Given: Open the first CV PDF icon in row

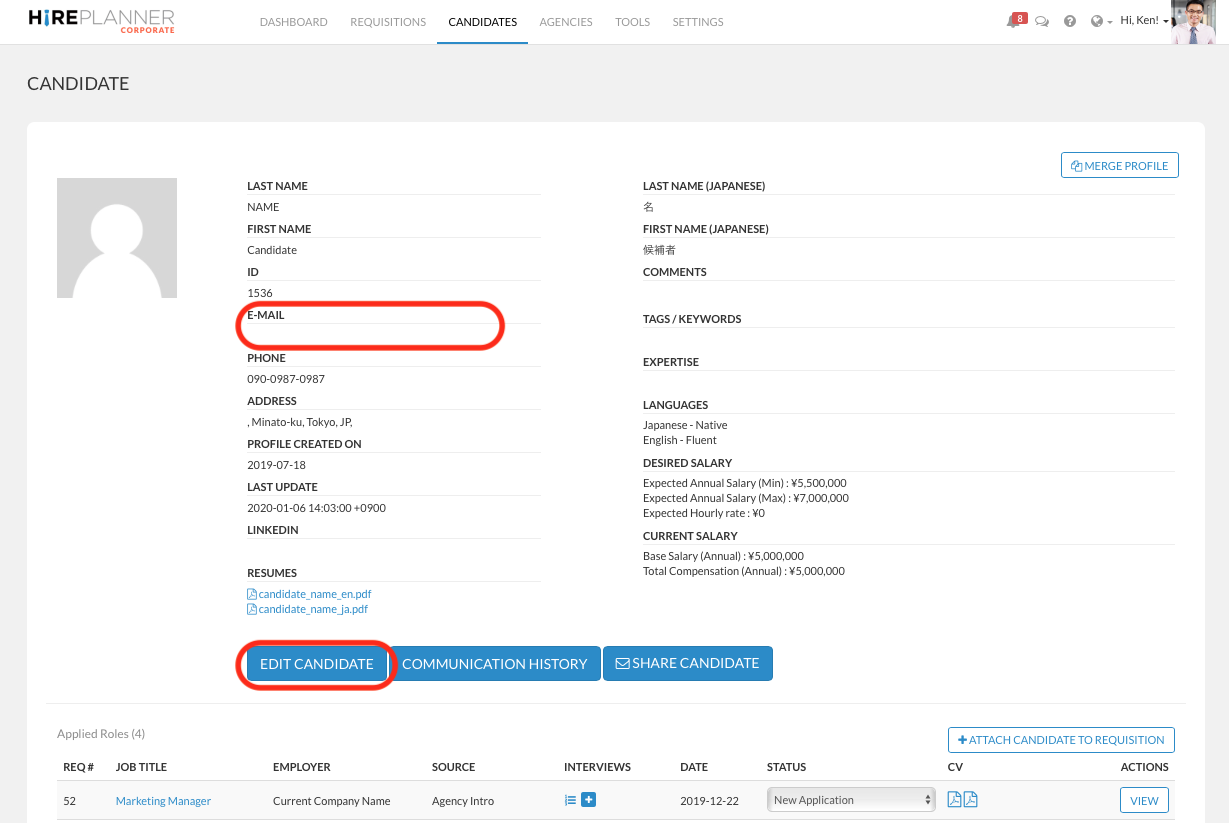Looking at the screenshot, I should point(954,799).
